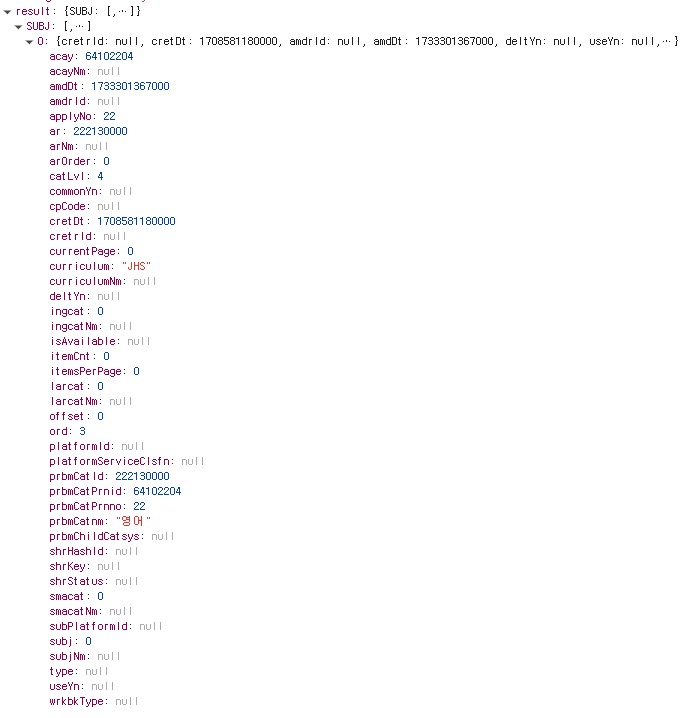
Task: Select the platformServiceClsfn property key
Action: [x=111, y=461]
